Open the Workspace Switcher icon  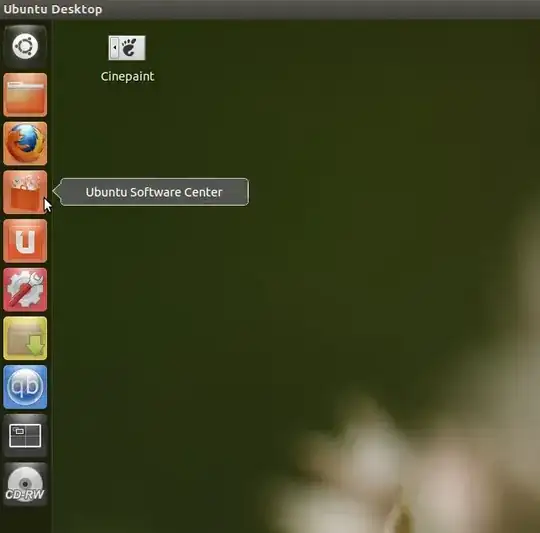(25, 436)
